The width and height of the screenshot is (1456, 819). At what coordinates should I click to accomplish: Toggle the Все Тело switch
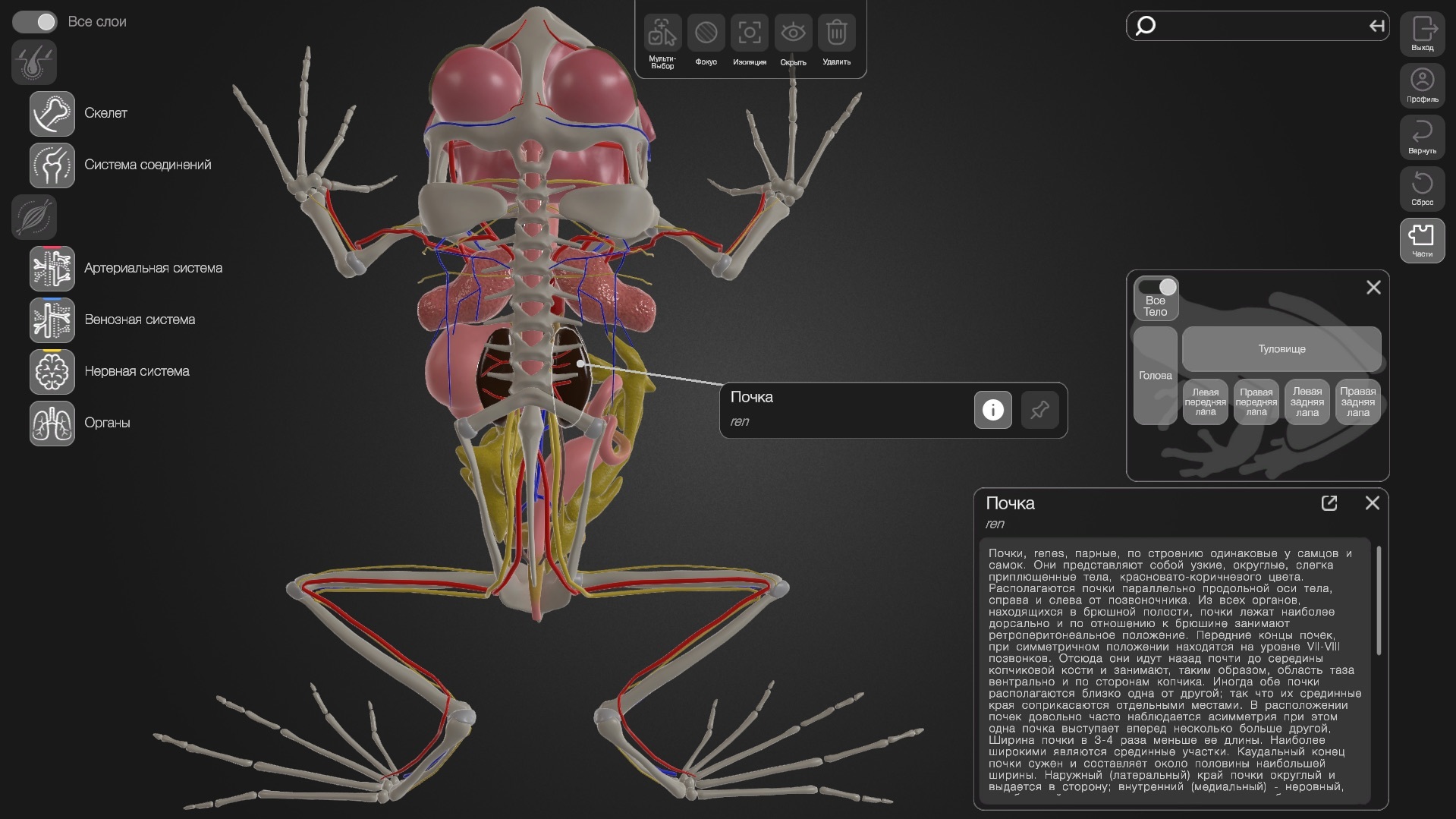pyautogui.click(x=1156, y=288)
